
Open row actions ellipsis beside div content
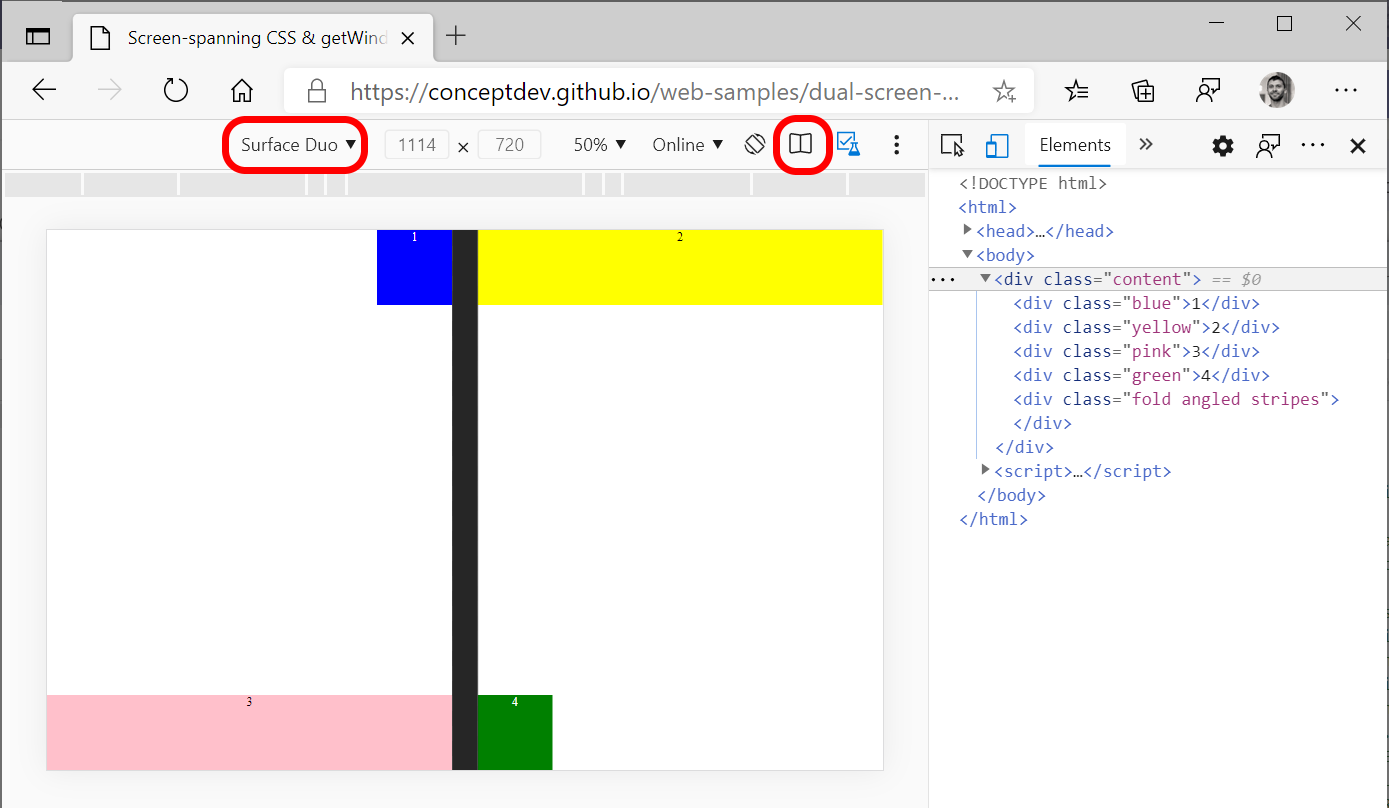coord(943,279)
